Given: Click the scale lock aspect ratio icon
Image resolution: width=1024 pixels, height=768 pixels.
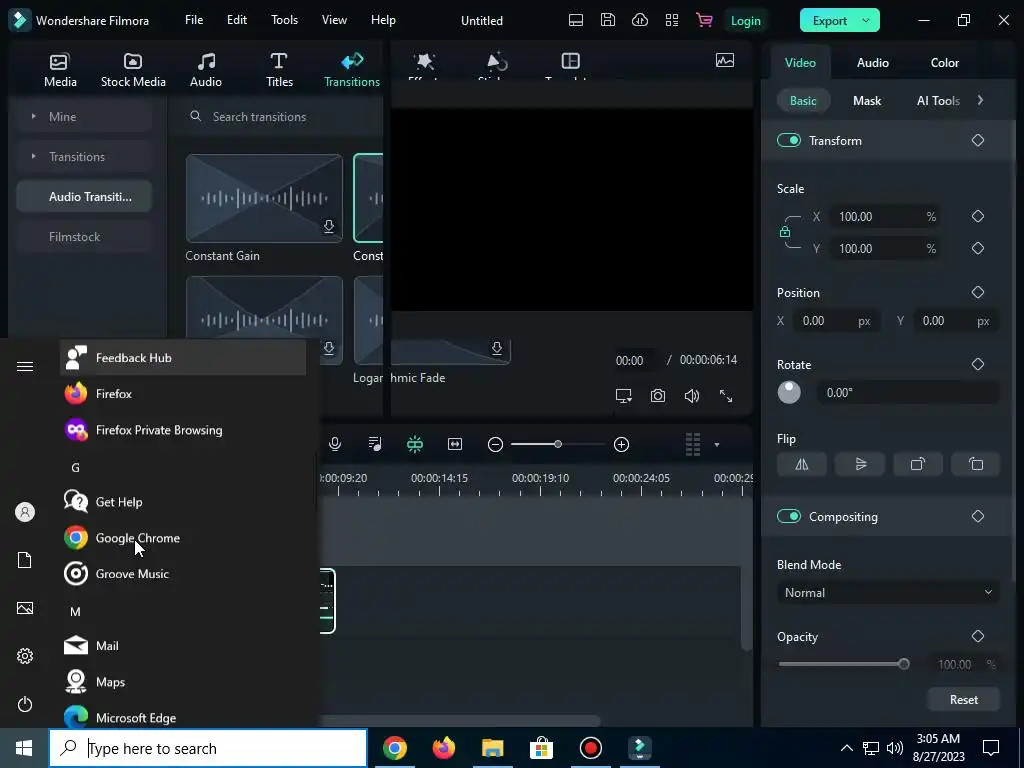Looking at the screenshot, I should coord(784,232).
